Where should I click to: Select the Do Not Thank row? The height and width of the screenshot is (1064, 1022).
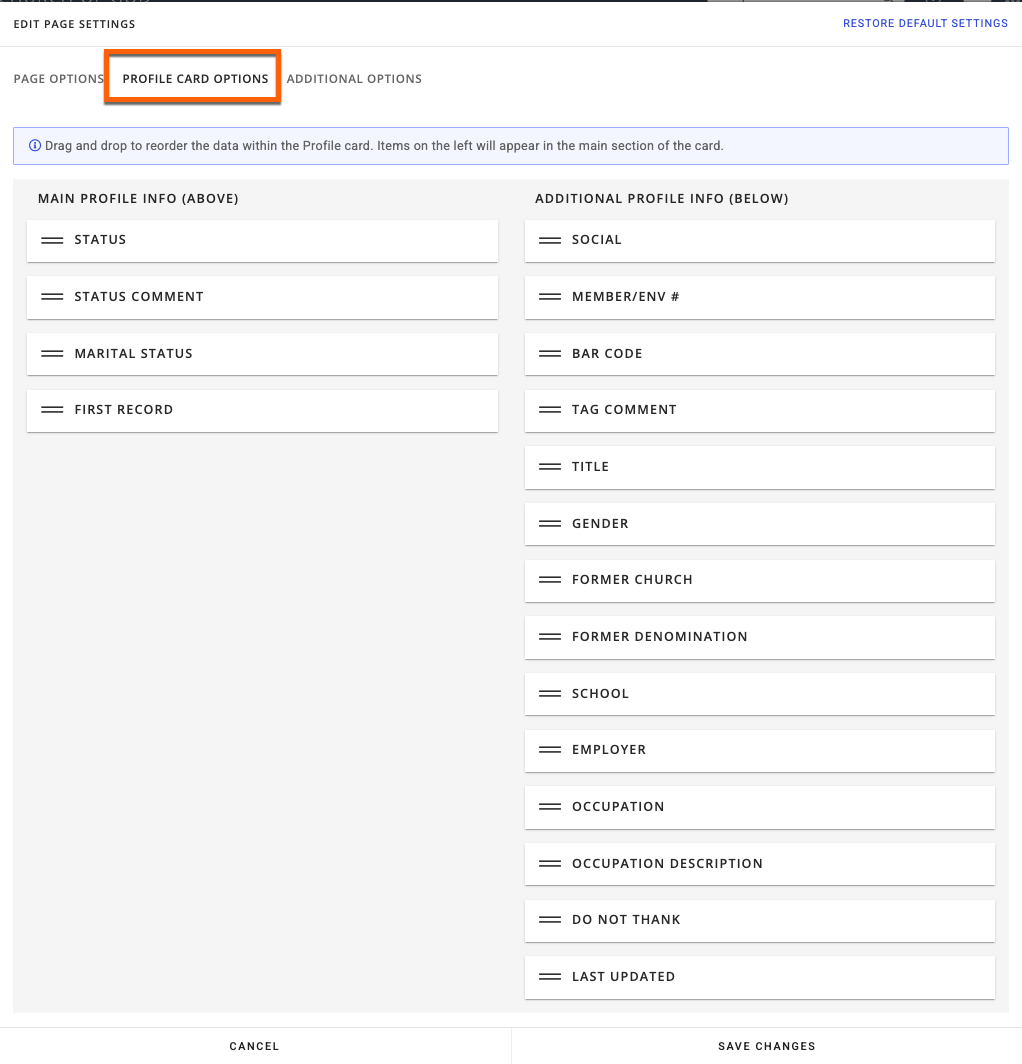[x=760, y=920]
